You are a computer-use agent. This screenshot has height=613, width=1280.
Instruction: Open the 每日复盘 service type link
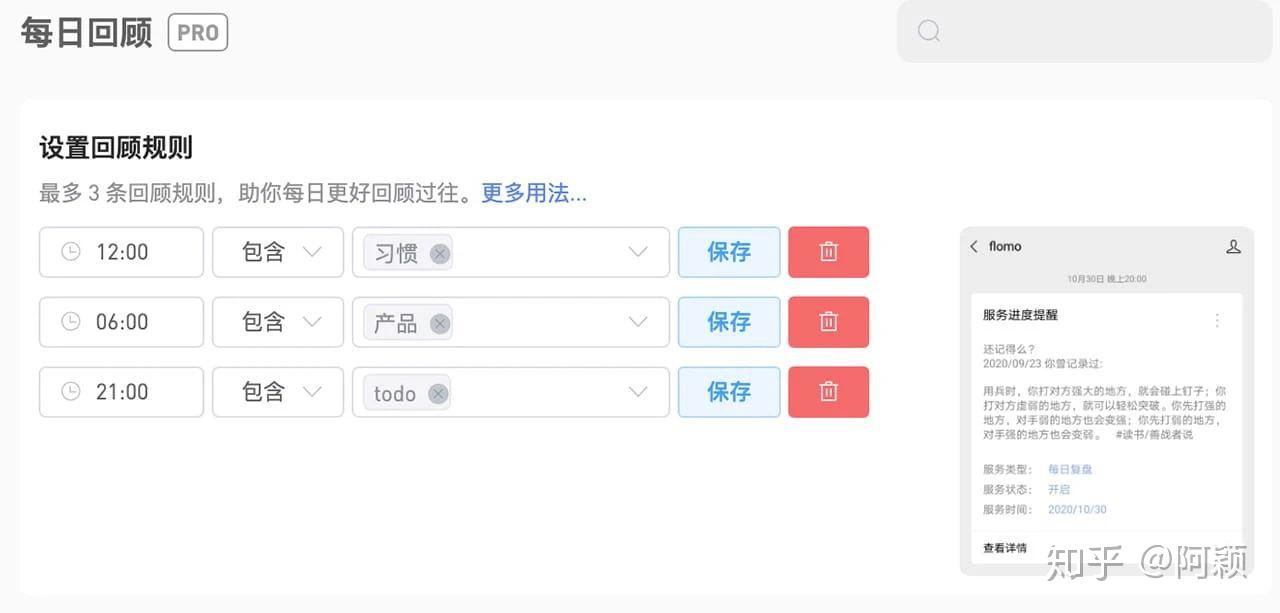tap(1070, 469)
